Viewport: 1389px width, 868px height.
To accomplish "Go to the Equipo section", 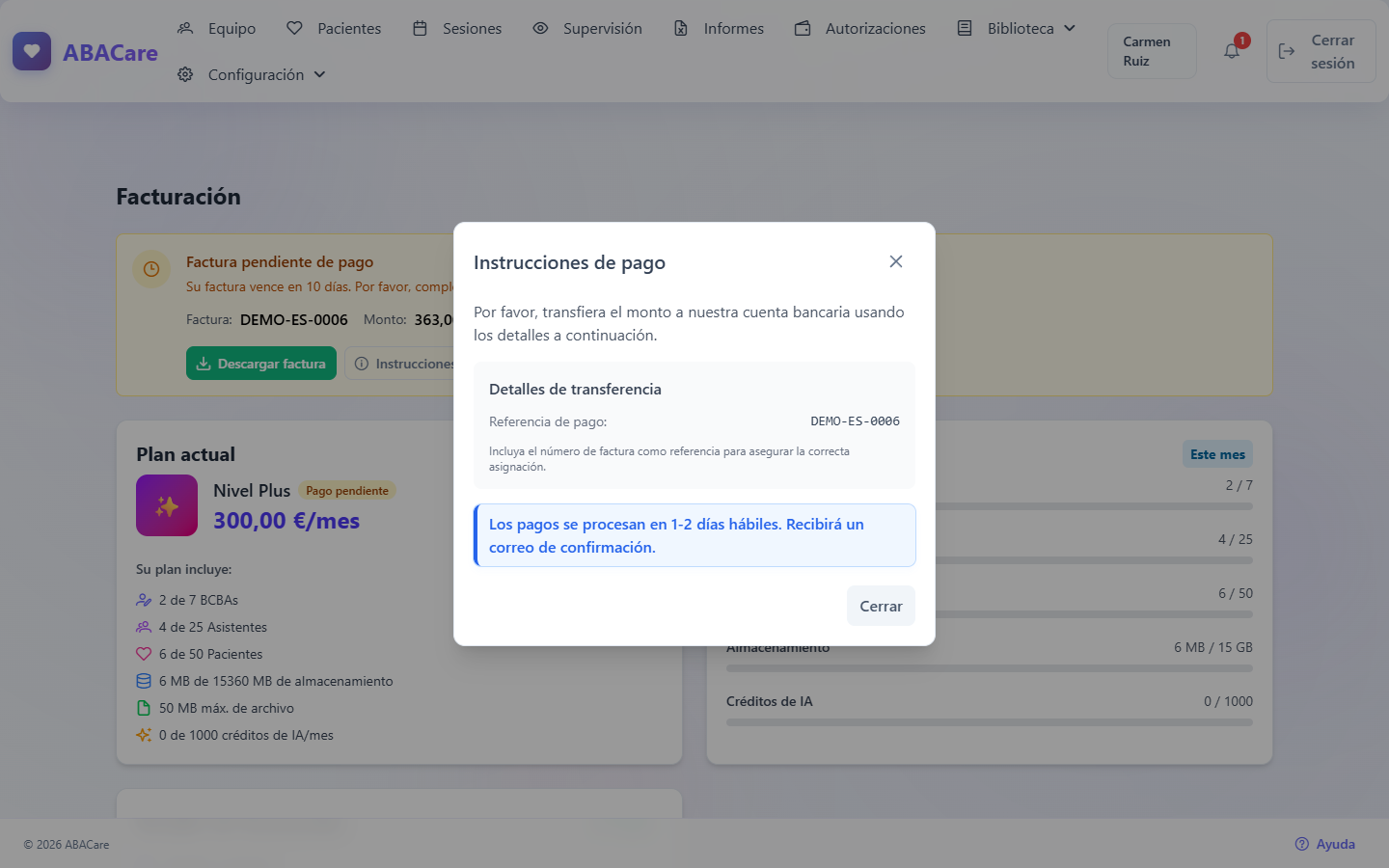I will pyautogui.click(x=217, y=28).
